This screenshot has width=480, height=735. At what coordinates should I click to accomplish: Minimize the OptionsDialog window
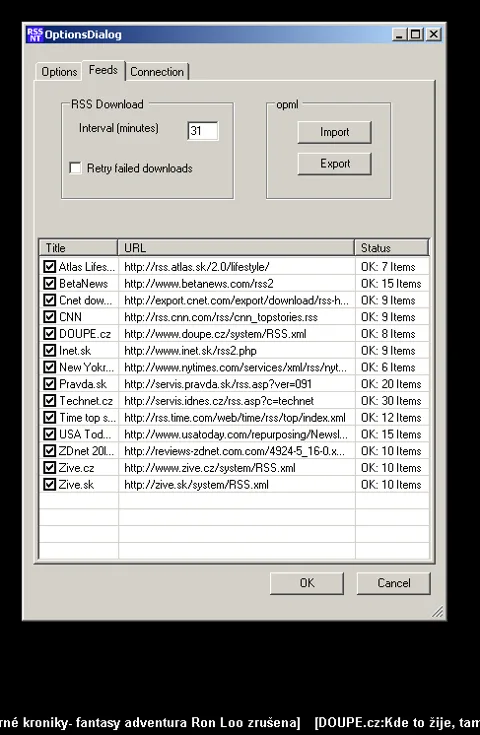tap(399, 34)
